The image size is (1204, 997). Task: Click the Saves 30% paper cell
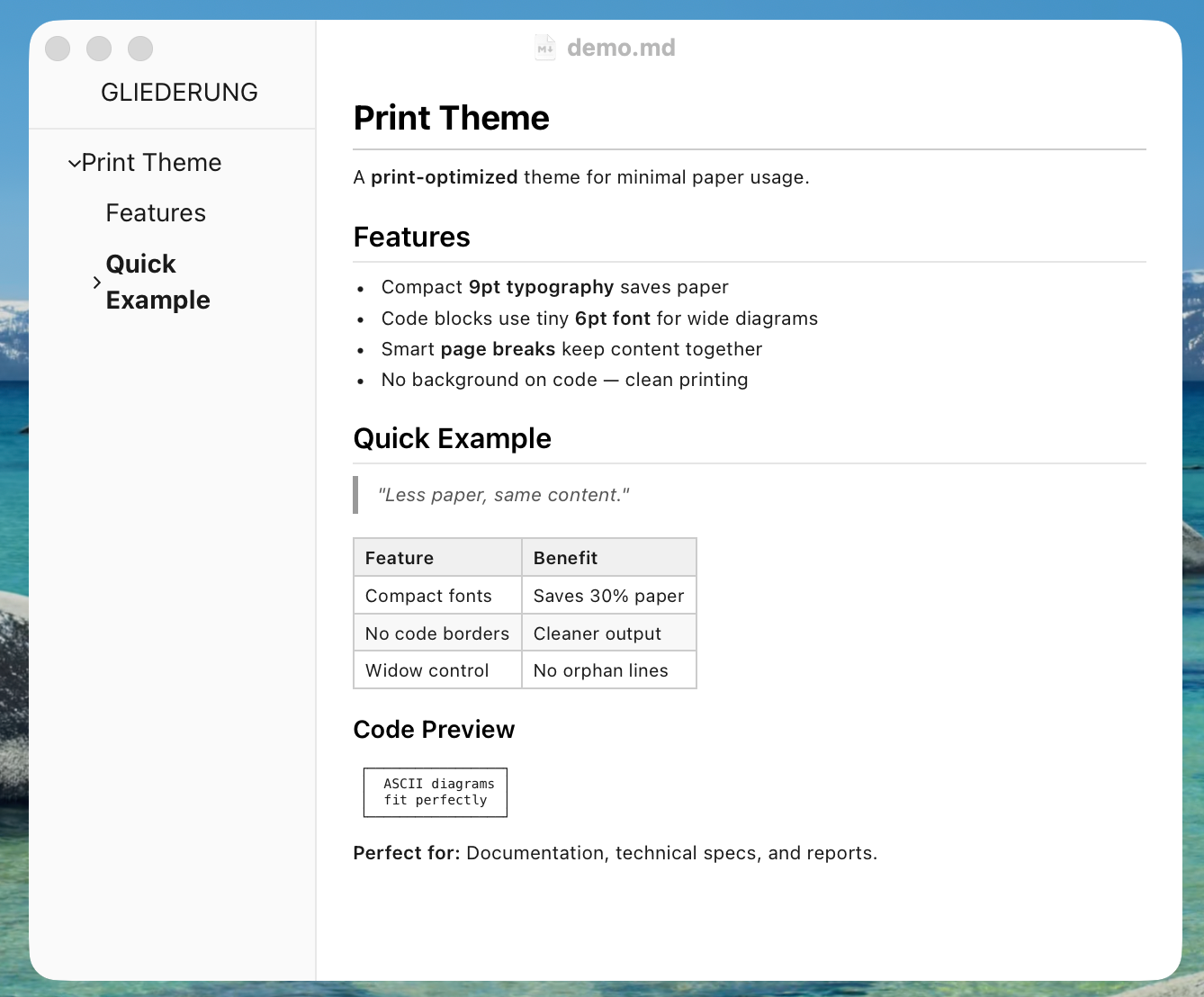click(607, 596)
